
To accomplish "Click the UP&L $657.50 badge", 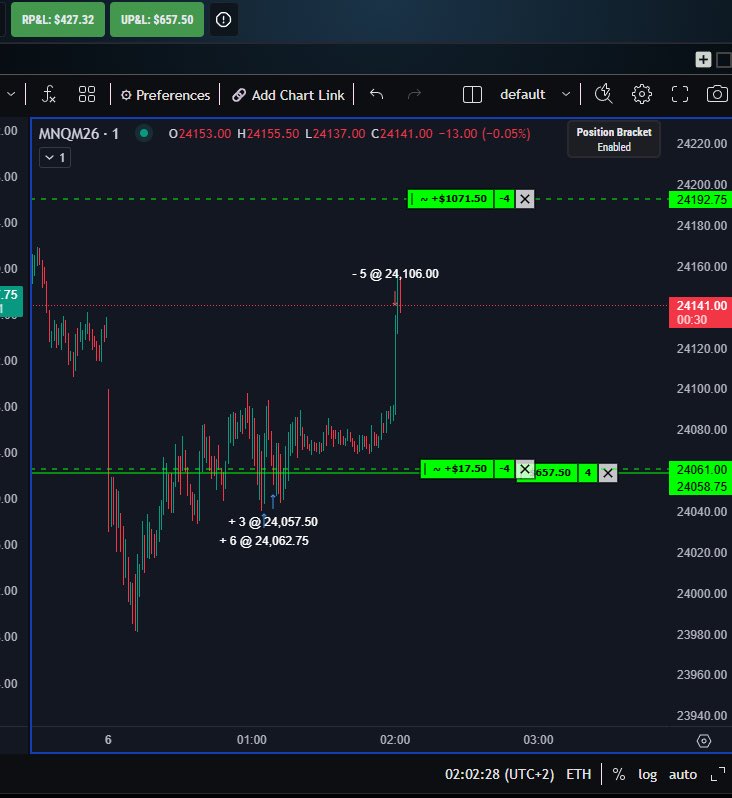I will [x=157, y=20].
